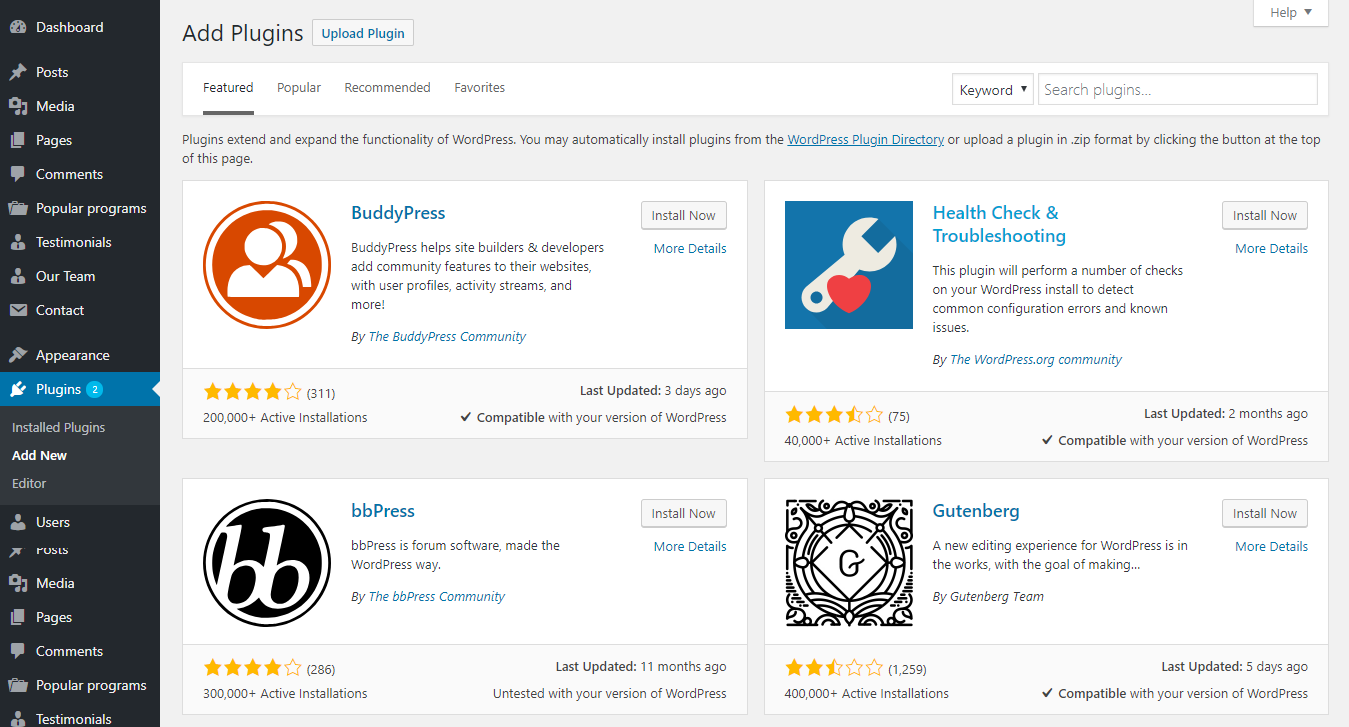
Task: Click the Plugins plug icon in sidebar
Action: pyautogui.click(x=18, y=389)
